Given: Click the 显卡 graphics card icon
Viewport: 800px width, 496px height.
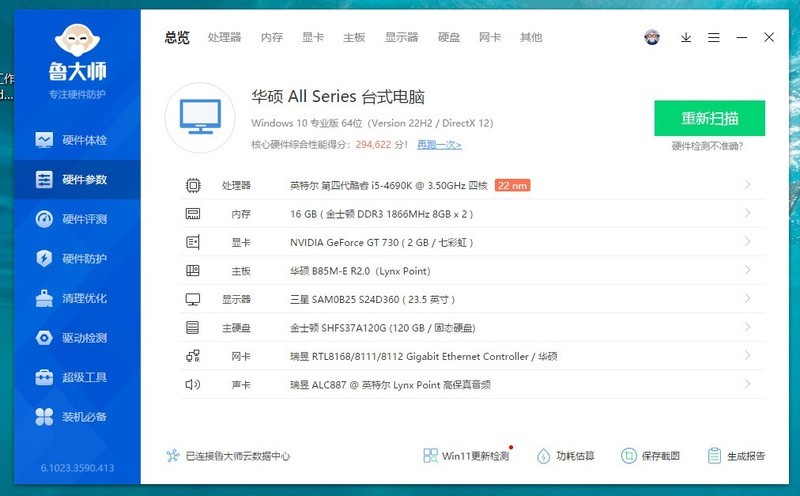Looking at the screenshot, I should 193,242.
